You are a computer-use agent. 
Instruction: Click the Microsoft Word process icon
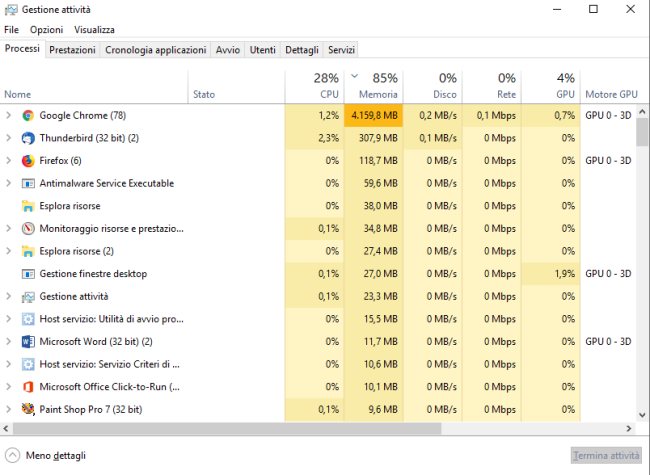tap(28, 341)
